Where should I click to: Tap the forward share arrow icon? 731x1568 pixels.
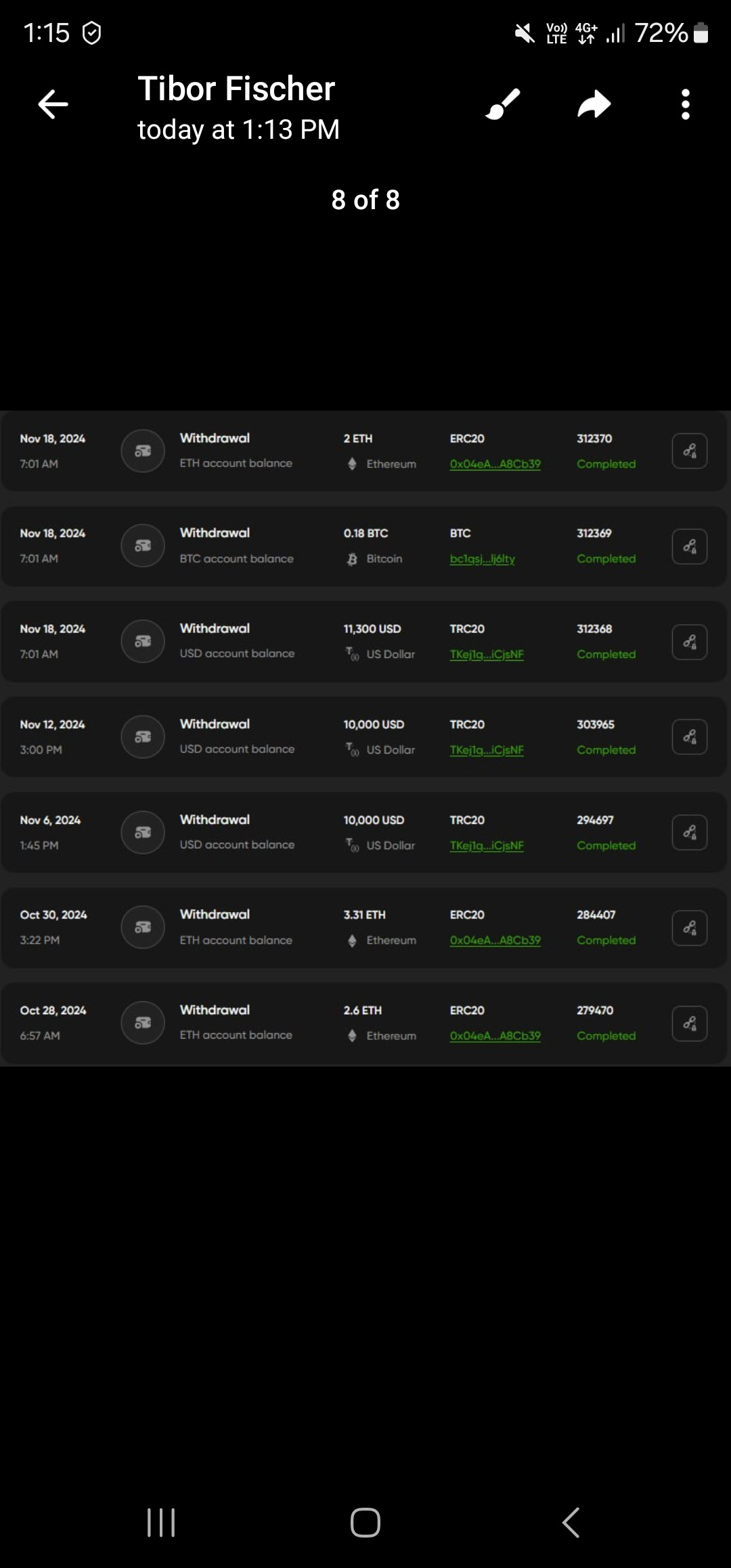pos(594,104)
